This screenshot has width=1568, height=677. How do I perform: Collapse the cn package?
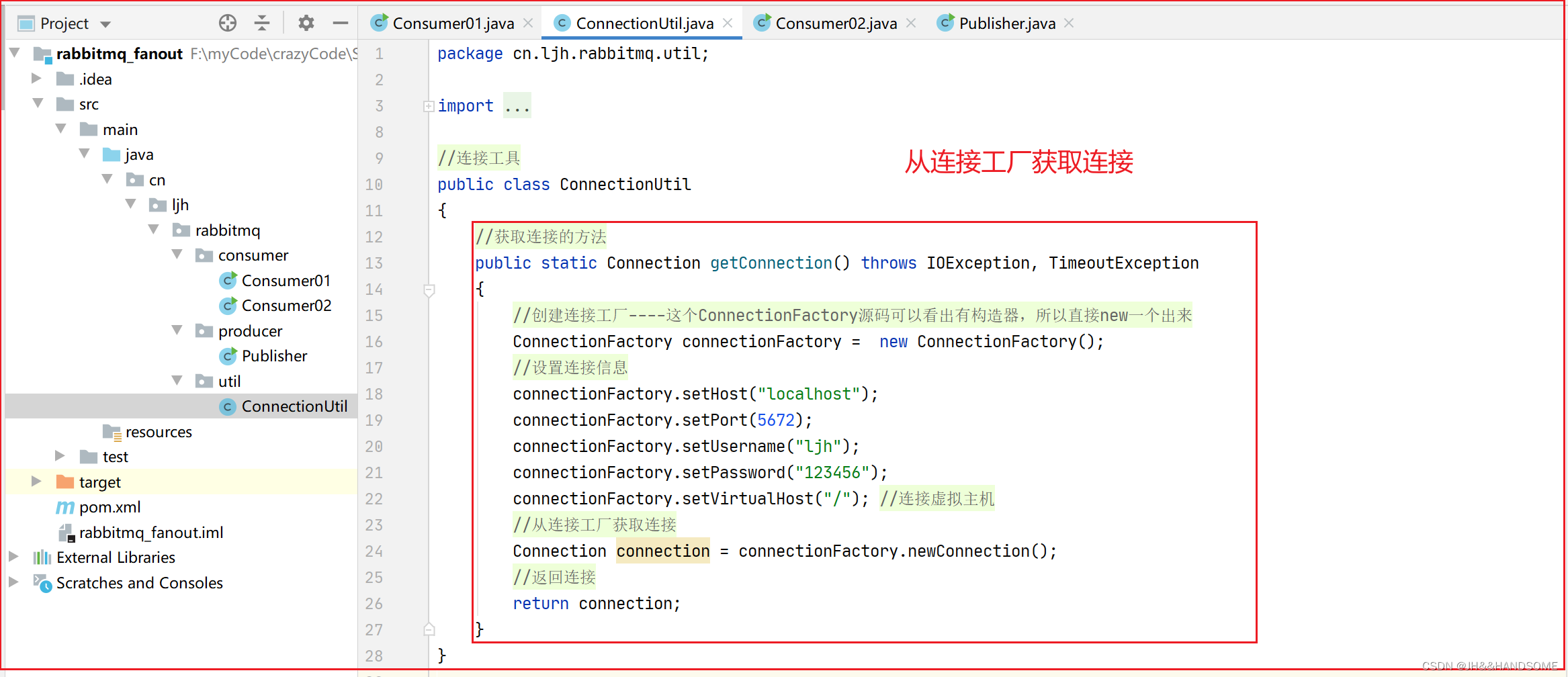(x=107, y=179)
